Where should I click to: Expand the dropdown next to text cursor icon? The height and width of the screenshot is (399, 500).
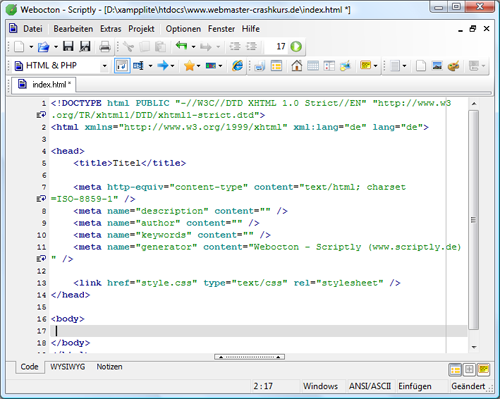tap(150, 66)
